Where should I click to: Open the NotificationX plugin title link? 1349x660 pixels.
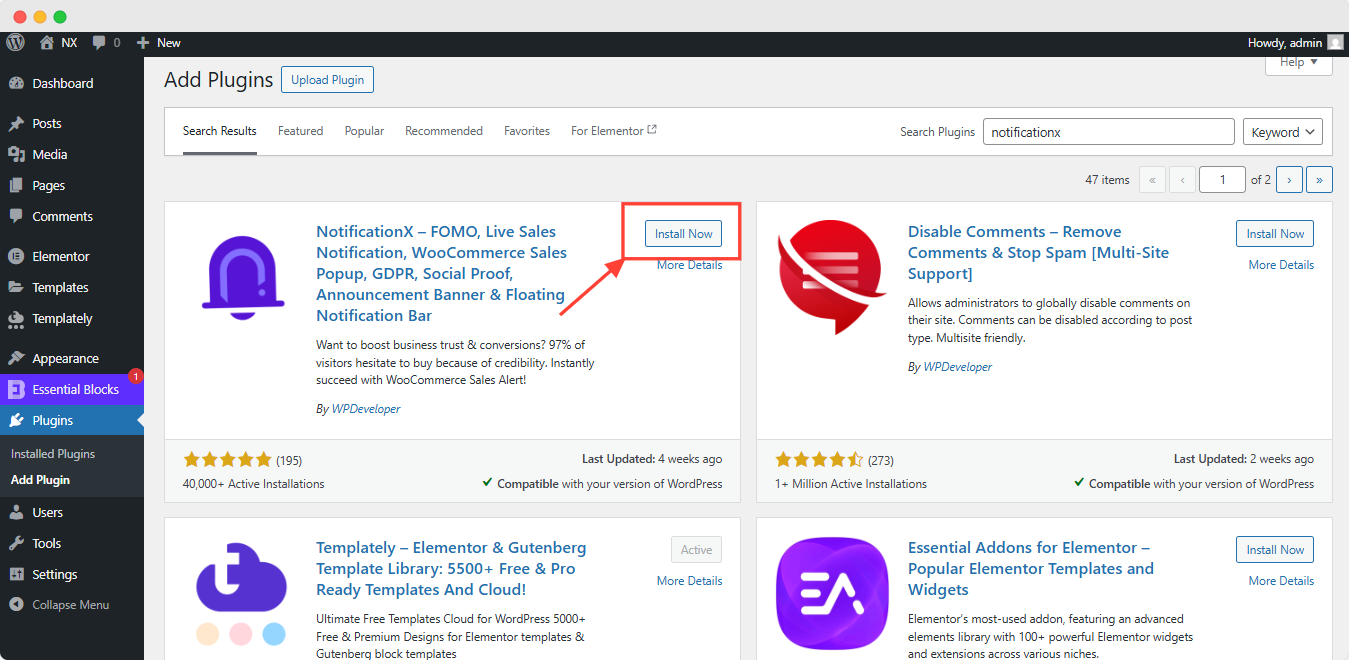tap(442, 274)
